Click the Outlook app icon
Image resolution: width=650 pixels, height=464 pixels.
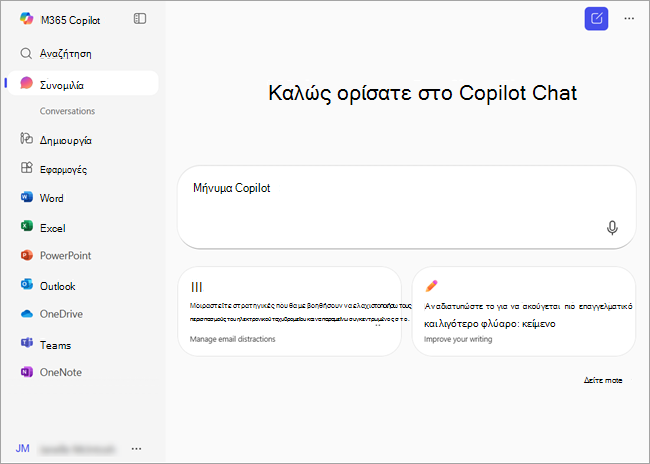tap(27, 284)
